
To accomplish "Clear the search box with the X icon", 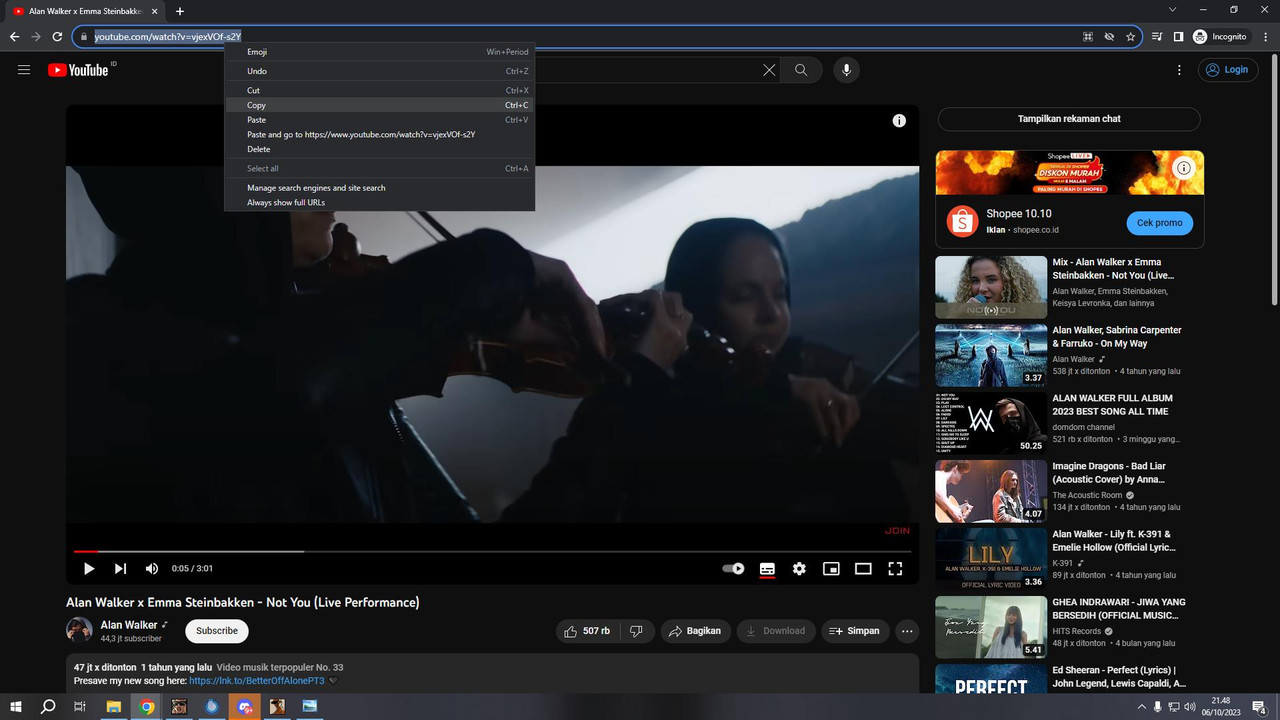I will (769, 70).
